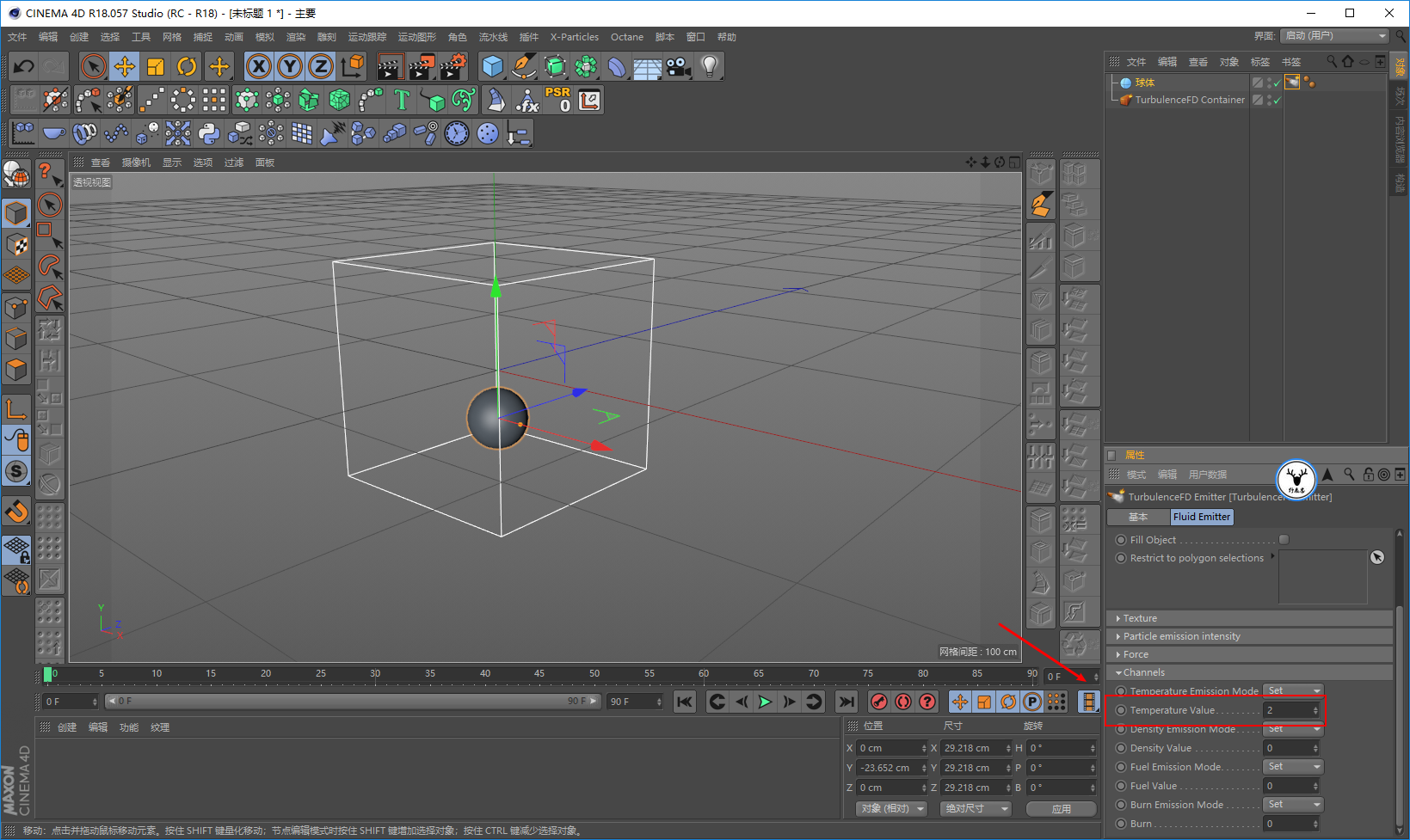1410x840 pixels.
Task: Click the search magnifier in the attributes panel
Action: (1349, 475)
